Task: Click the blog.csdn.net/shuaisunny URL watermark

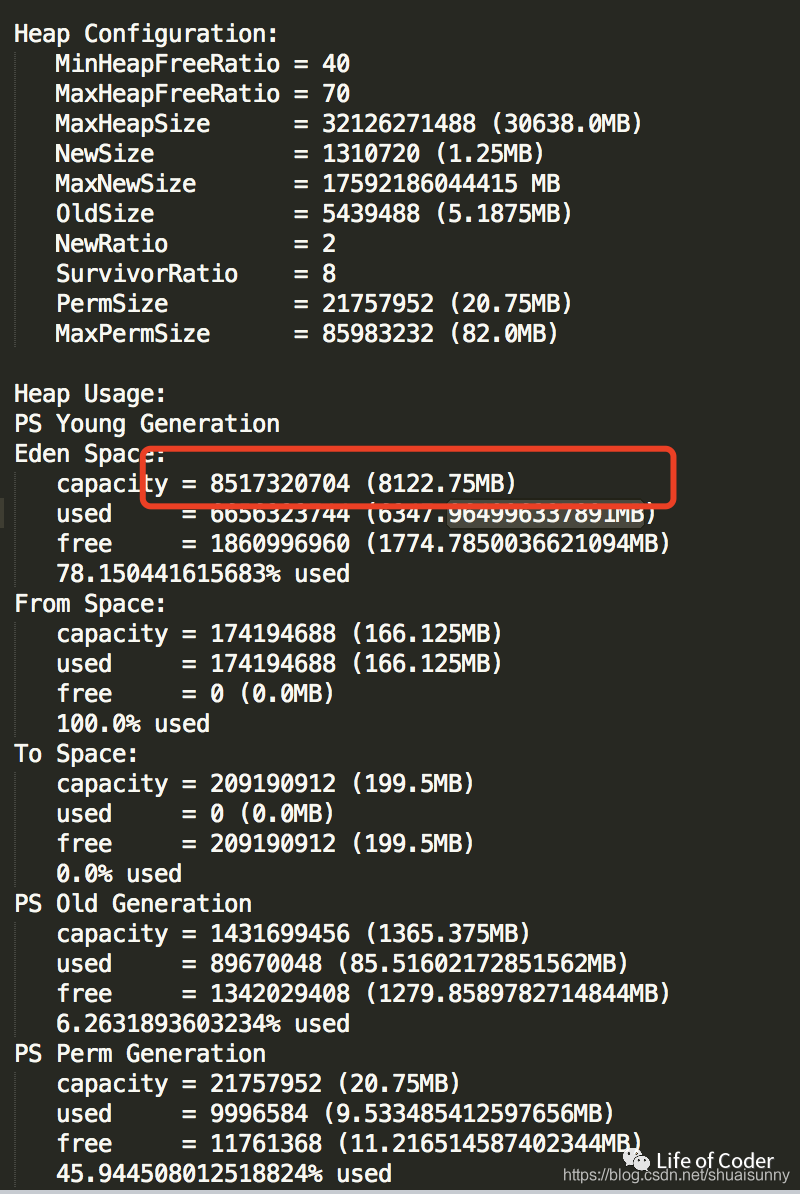Action: pos(676,1176)
